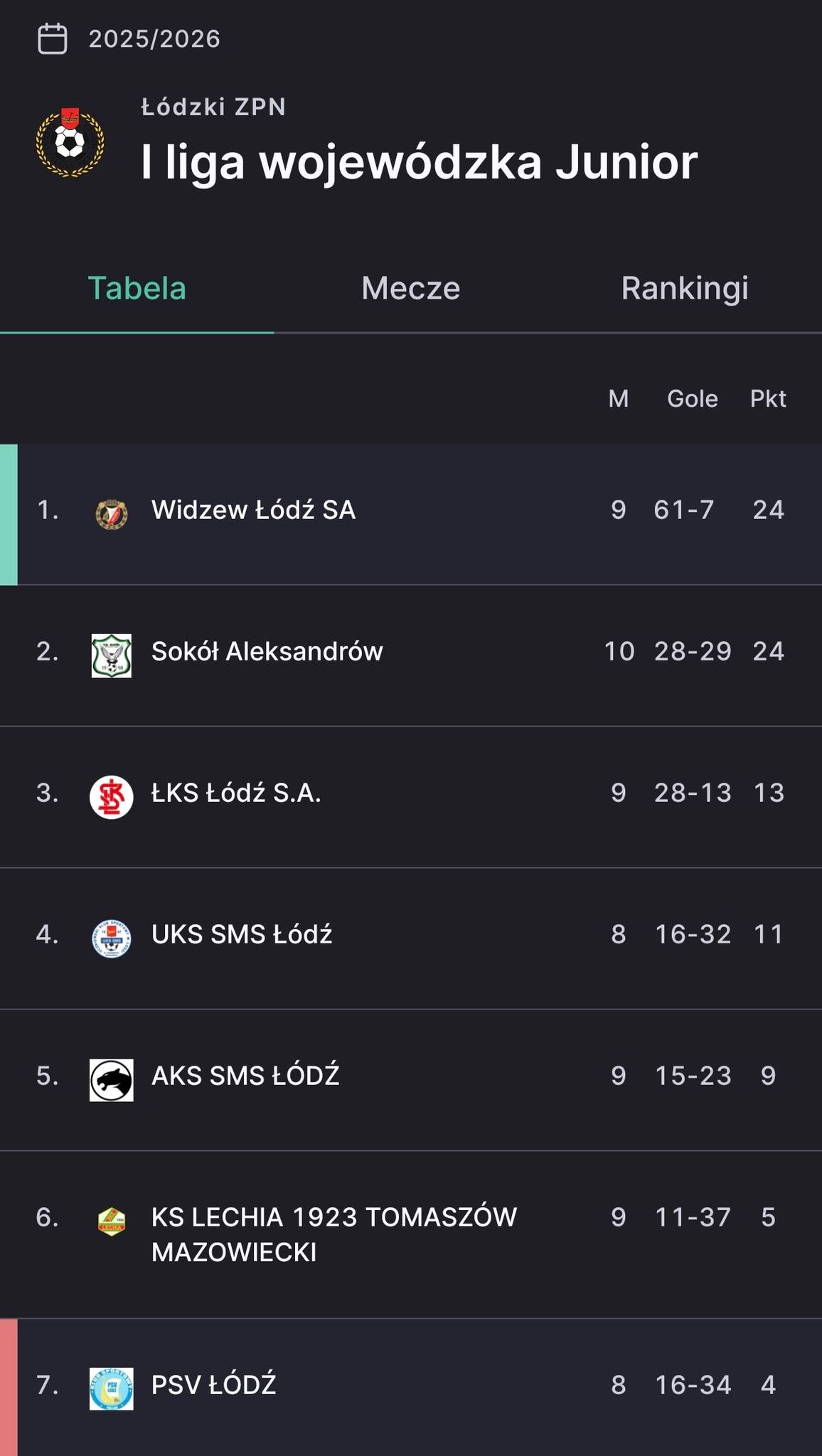Tap the Sokół Aleksandrów club logo
The width and height of the screenshot is (822, 1456).
click(112, 655)
